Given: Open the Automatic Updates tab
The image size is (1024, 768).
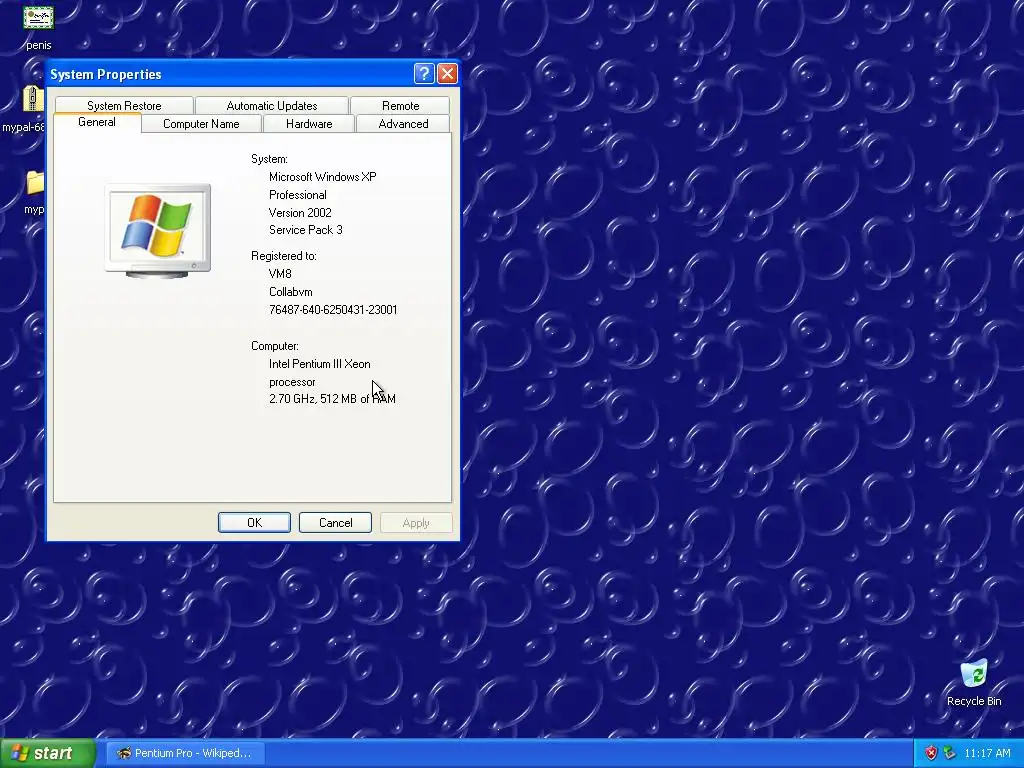Looking at the screenshot, I should click(x=272, y=105).
